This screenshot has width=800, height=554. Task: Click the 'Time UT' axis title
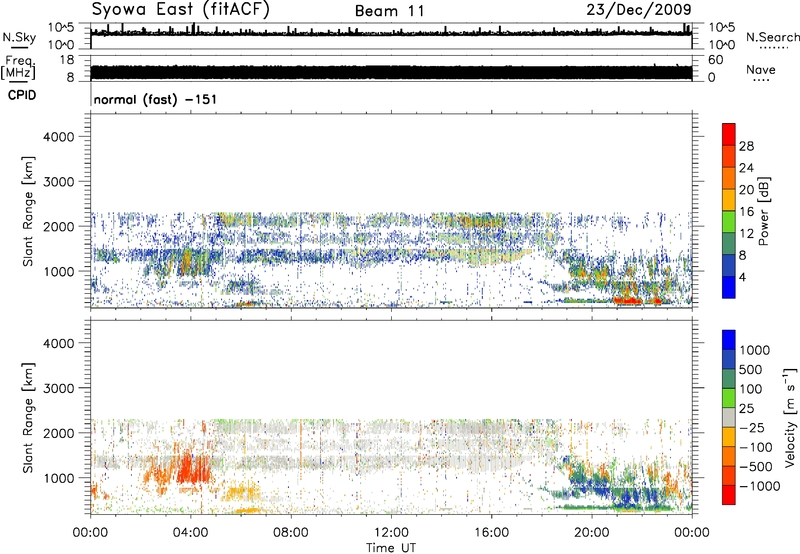tap(391, 548)
